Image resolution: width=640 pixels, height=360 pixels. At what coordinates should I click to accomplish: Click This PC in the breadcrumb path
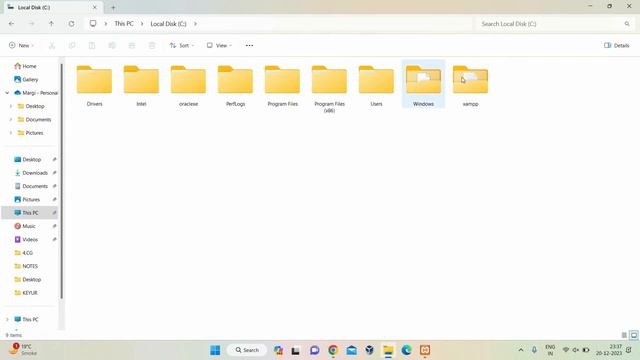(124, 24)
